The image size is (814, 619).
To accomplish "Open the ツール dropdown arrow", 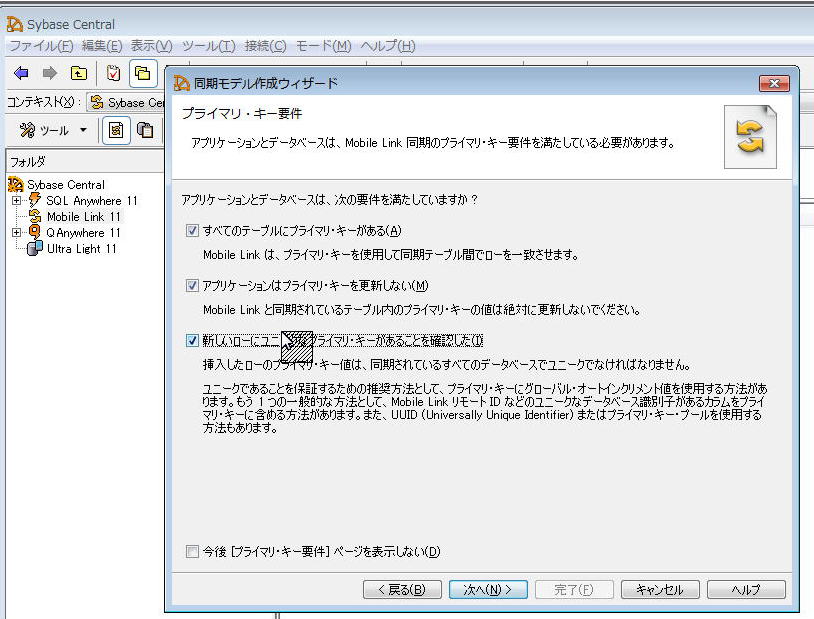I will click(83, 130).
